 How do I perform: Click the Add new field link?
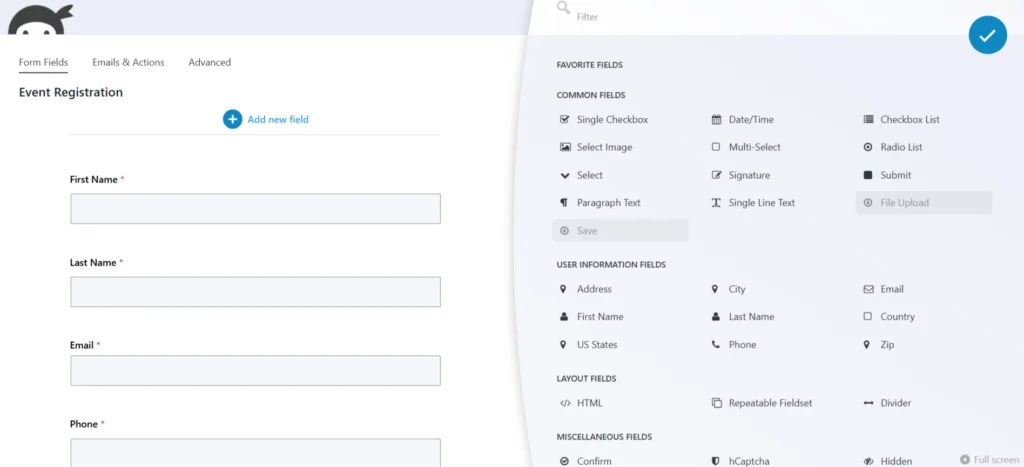click(x=278, y=120)
